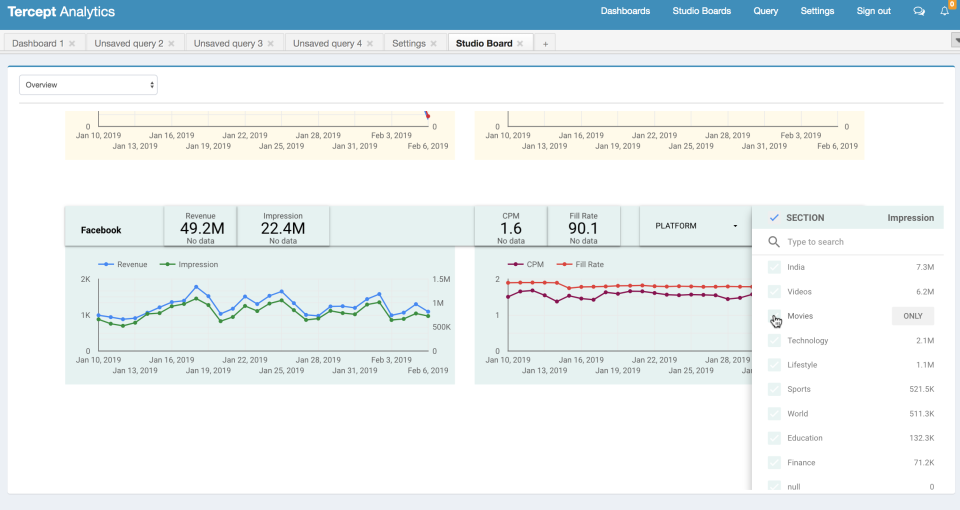The height and width of the screenshot is (510, 960).
Task: Expand the PLATFORM dropdown filter
Action: pos(696,226)
